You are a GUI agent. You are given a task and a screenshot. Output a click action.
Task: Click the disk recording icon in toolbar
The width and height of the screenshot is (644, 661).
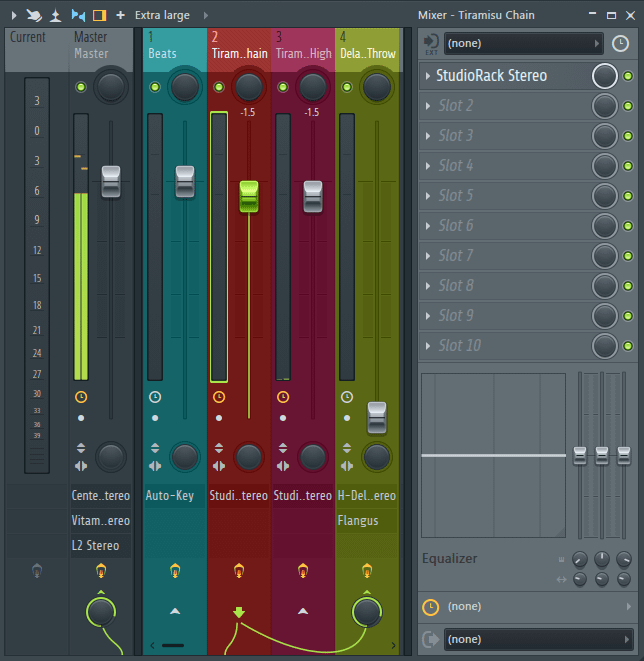point(55,16)
